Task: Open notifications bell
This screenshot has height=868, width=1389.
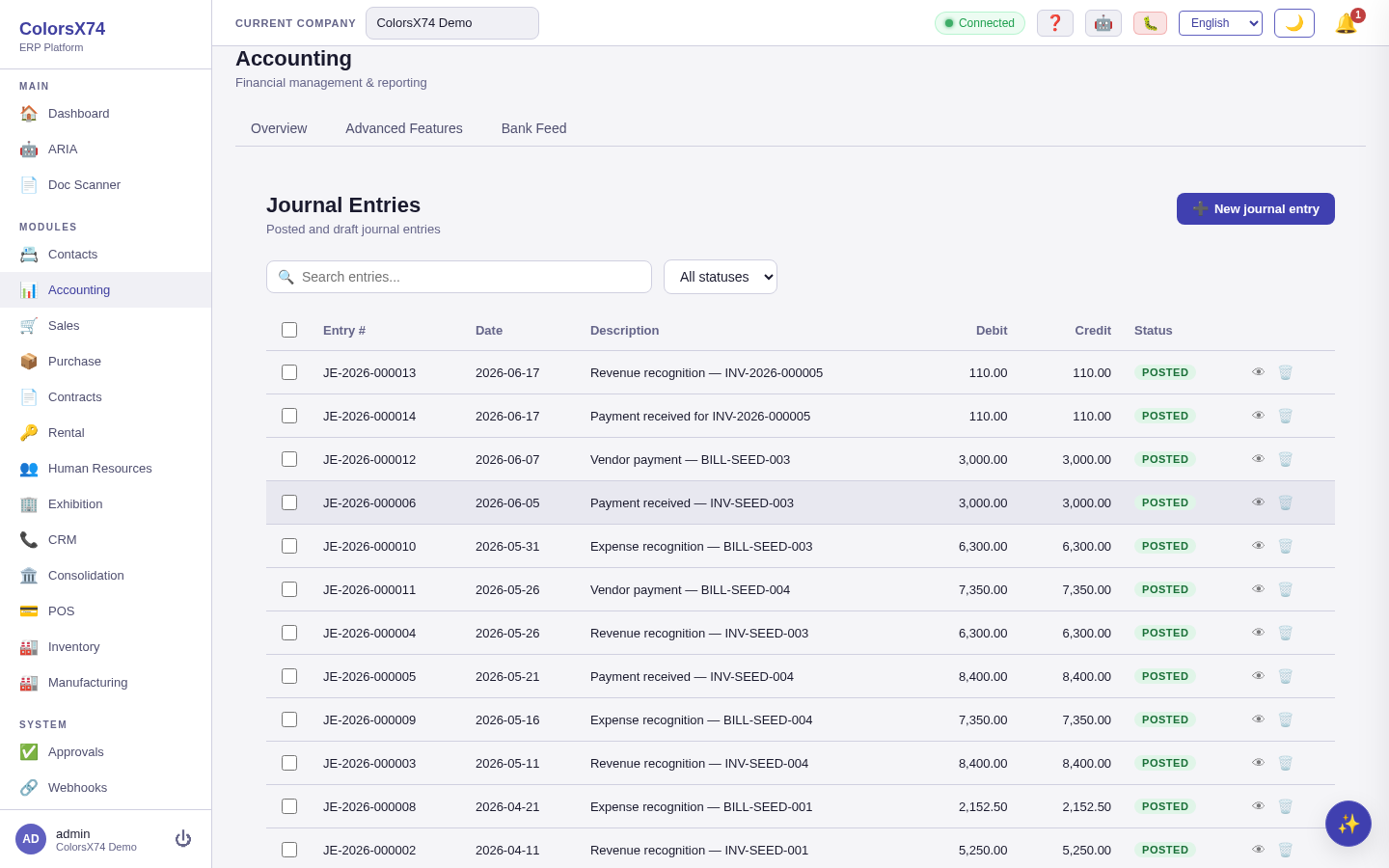Action: [1347, 23]
